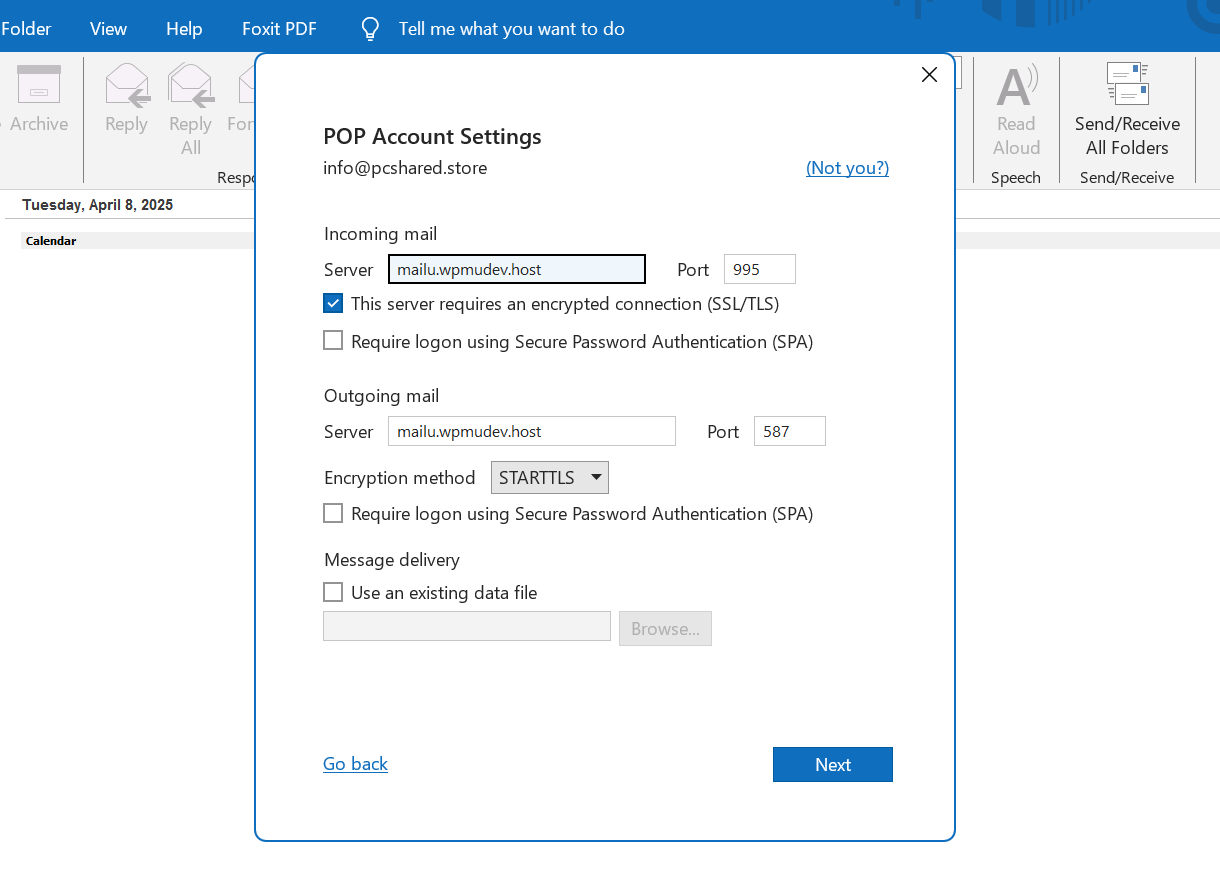Enable SPA logon for incoming mail
Screen dimensions: 1220x884
point(333,341)
